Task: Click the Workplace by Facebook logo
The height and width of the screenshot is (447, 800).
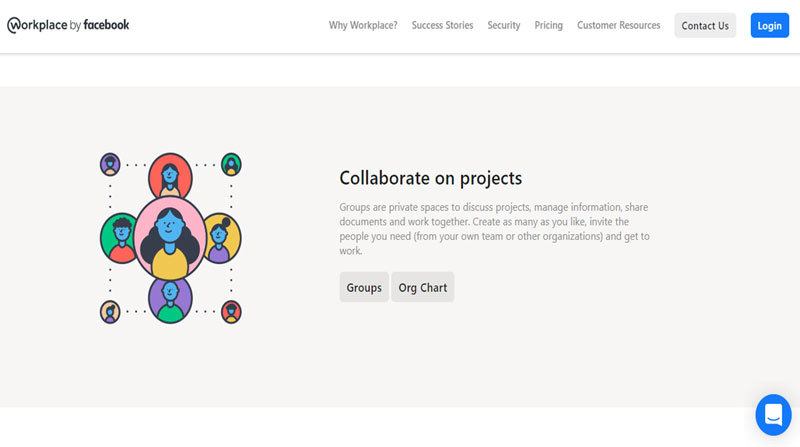Action: 68,25
